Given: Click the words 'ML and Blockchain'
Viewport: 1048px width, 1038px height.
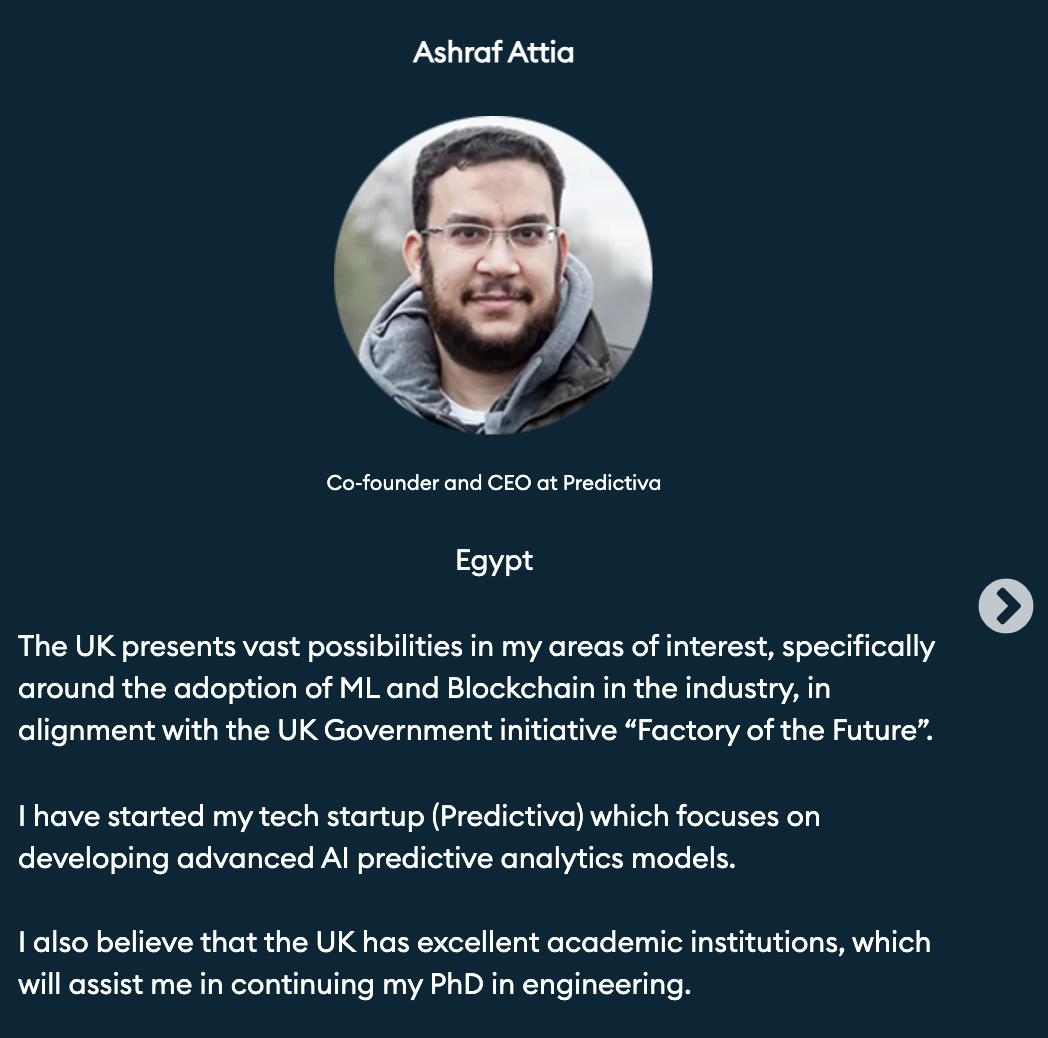Looking at the screenshot, I should coord(467,688).
